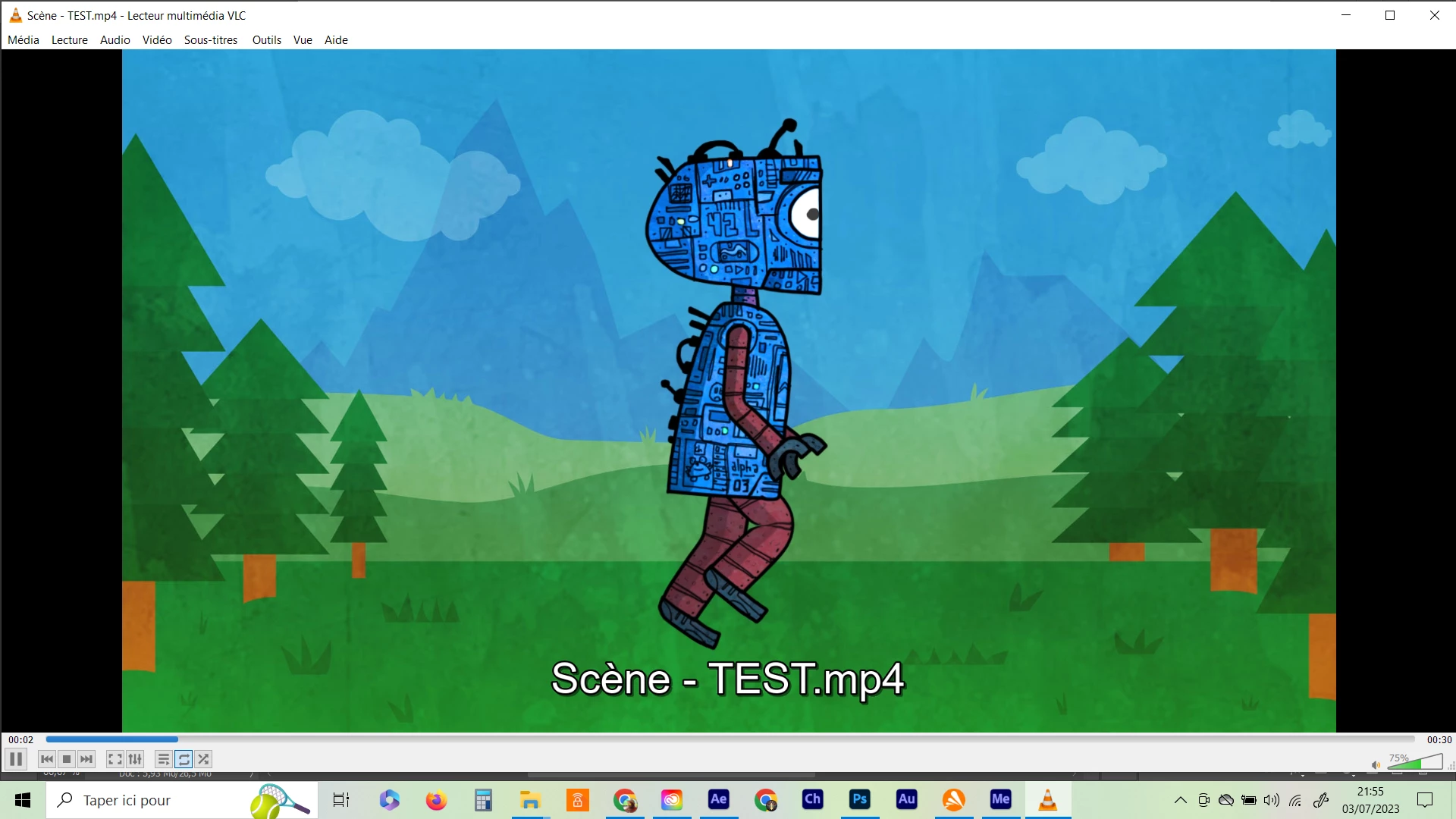Click the 00:30 remaining time label

click(1439, 740)
